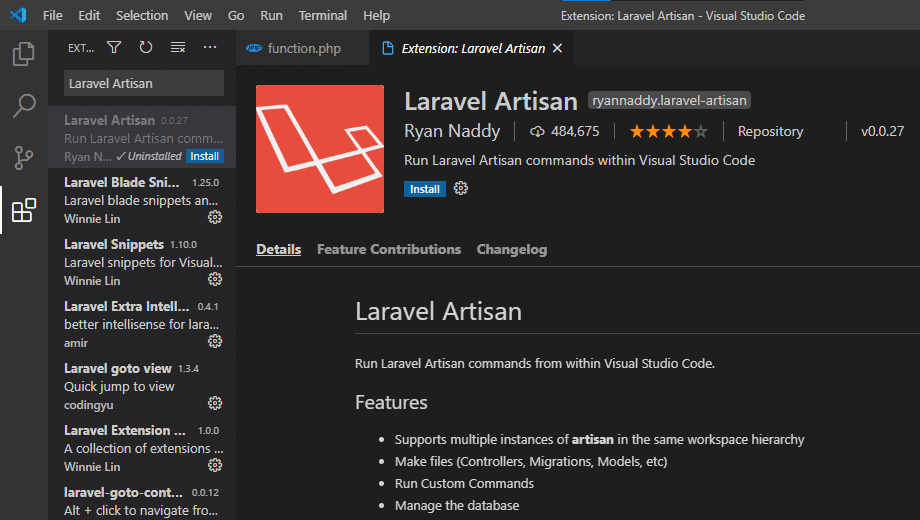This screenshot has height=520, width=920.
Task: Switch to the Feature Contributions tab
Action: 388,250
